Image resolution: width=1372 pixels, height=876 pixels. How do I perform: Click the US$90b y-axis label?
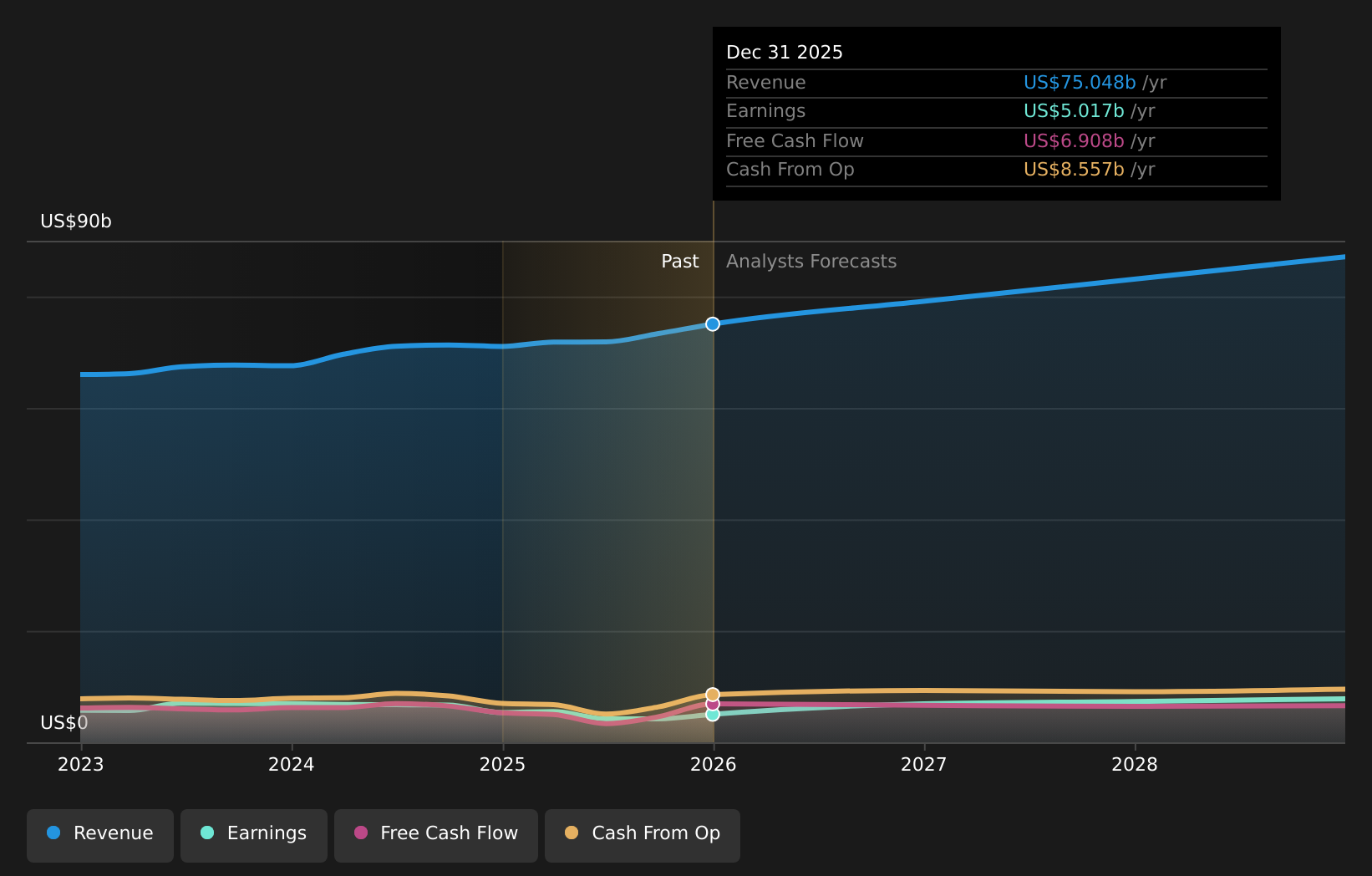(x=76, y=222)
